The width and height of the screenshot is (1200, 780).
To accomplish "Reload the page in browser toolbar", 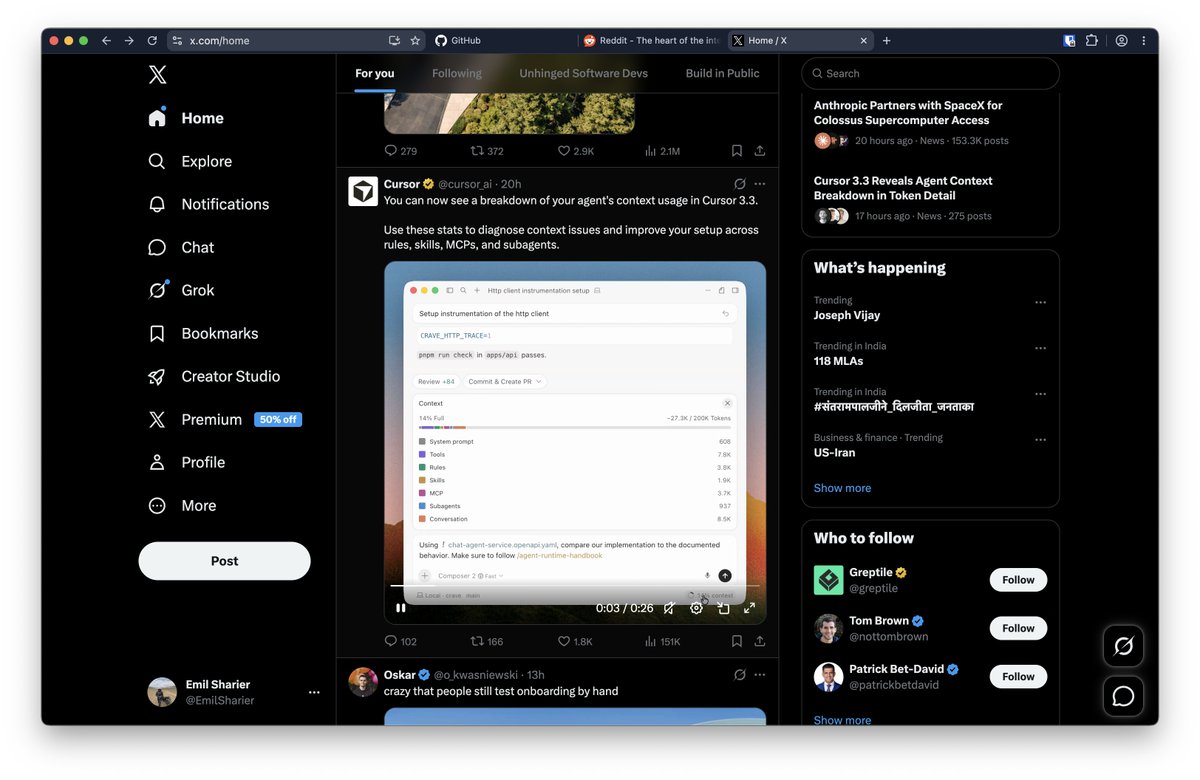I will point(152,40).
